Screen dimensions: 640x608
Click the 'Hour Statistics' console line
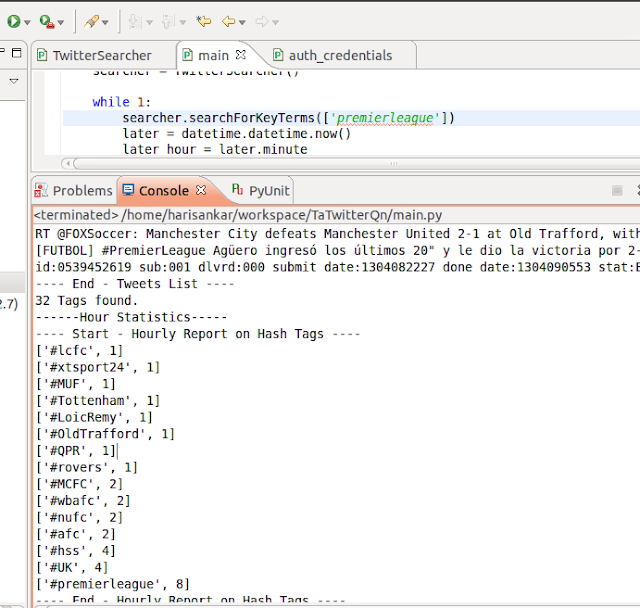pos(131,317)
